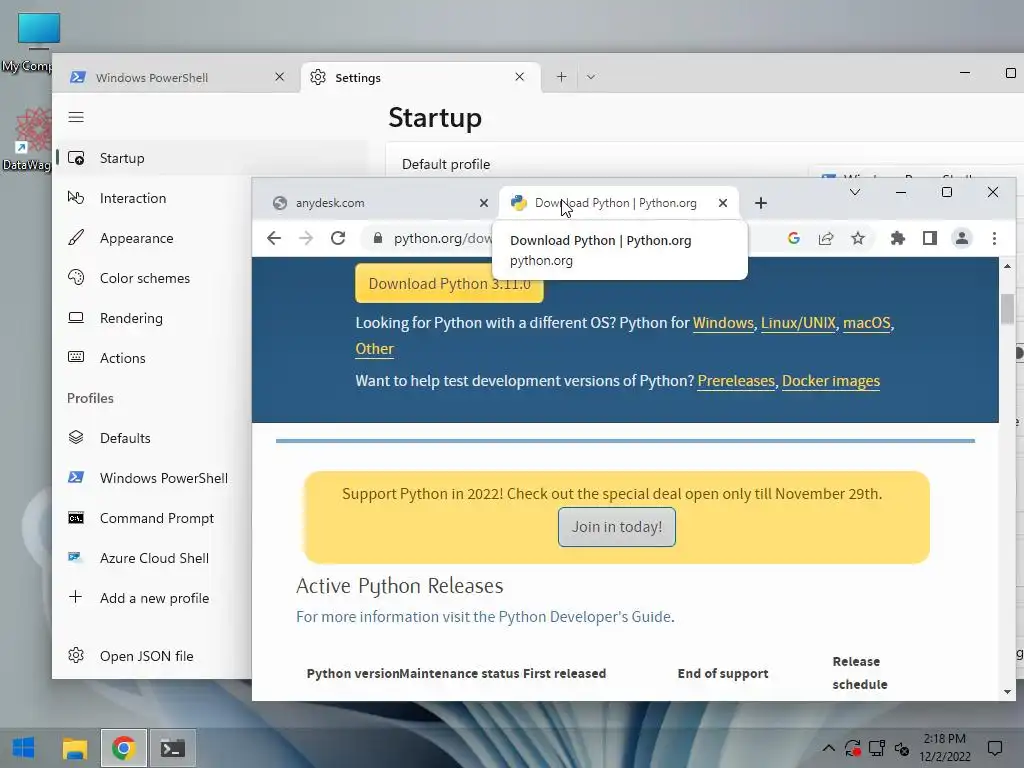Open Rendering settings page

click(x=153, y=318)
